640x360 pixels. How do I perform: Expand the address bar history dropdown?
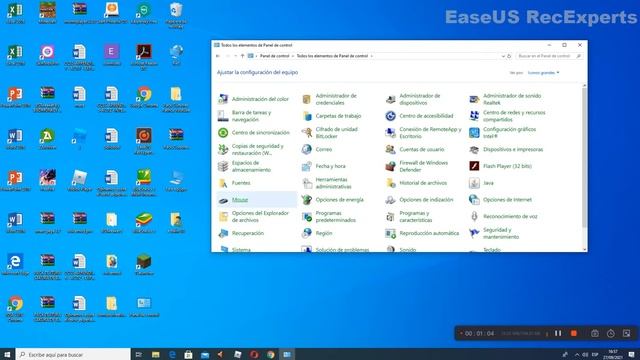[x=503, y=56]
